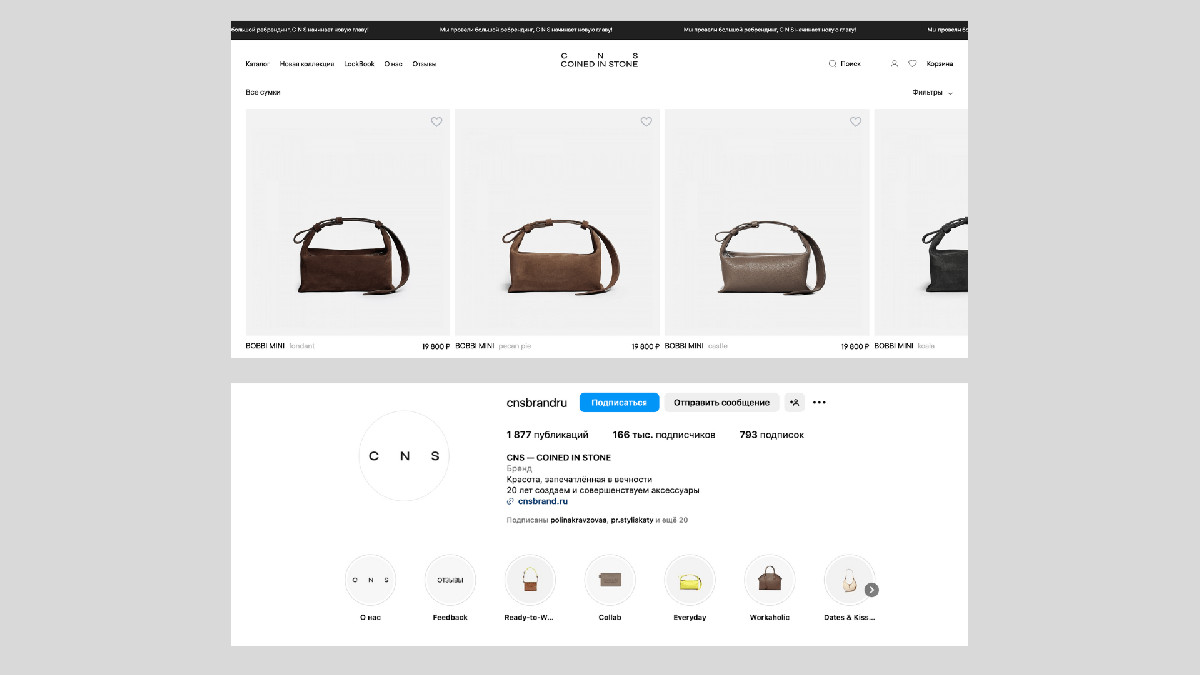
Task: Toggle favorite heart on second Bobbi Mini bag
Action: pos(646,122)
